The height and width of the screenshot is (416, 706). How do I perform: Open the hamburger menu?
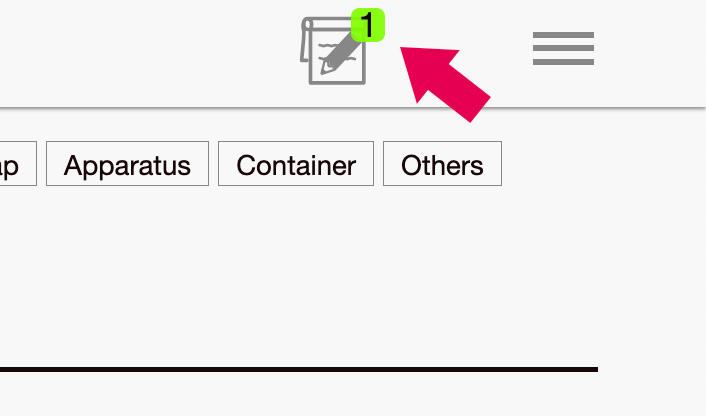(563, 48)
